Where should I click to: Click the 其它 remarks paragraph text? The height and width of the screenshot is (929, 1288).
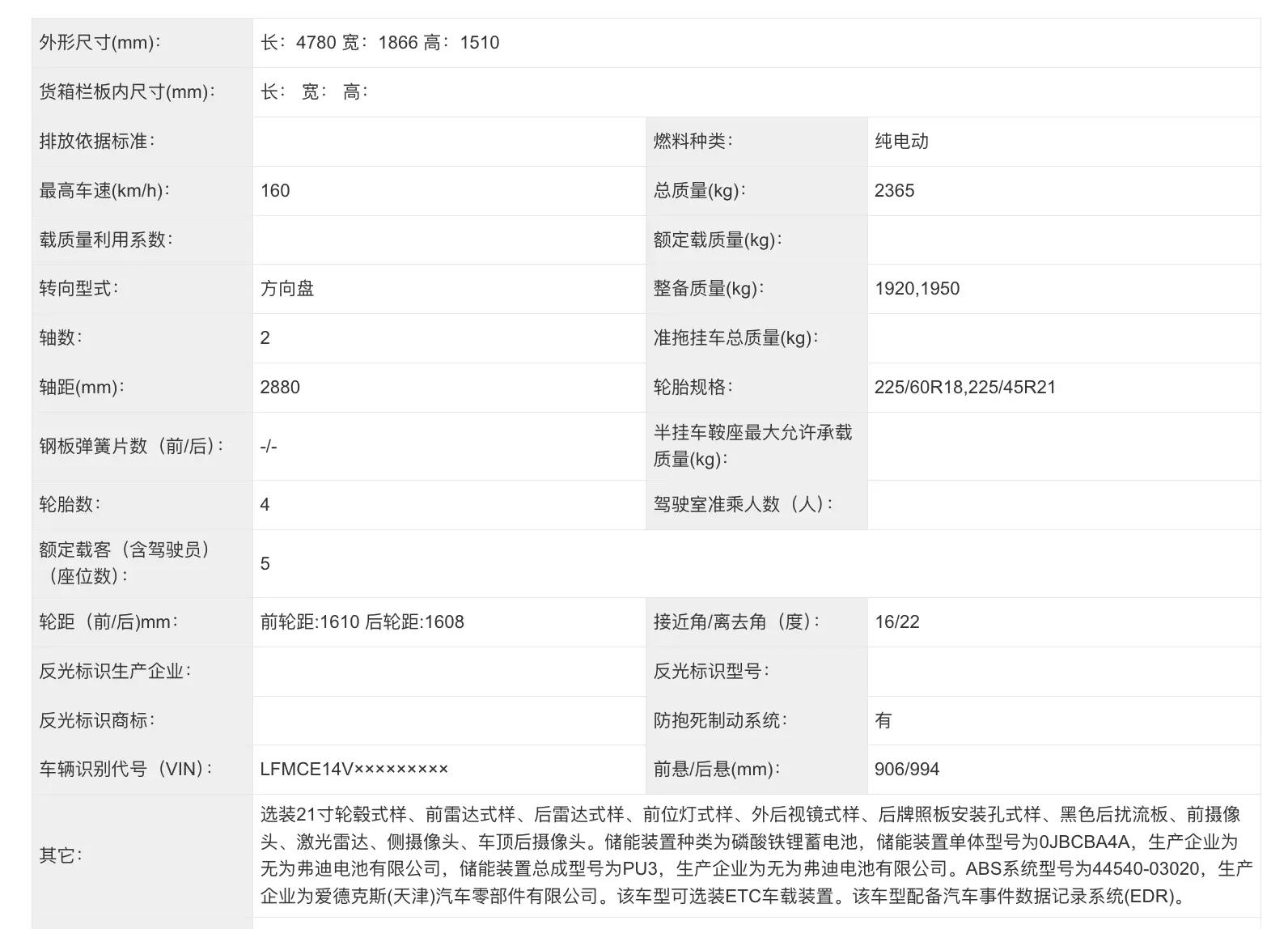pos(756,855)
